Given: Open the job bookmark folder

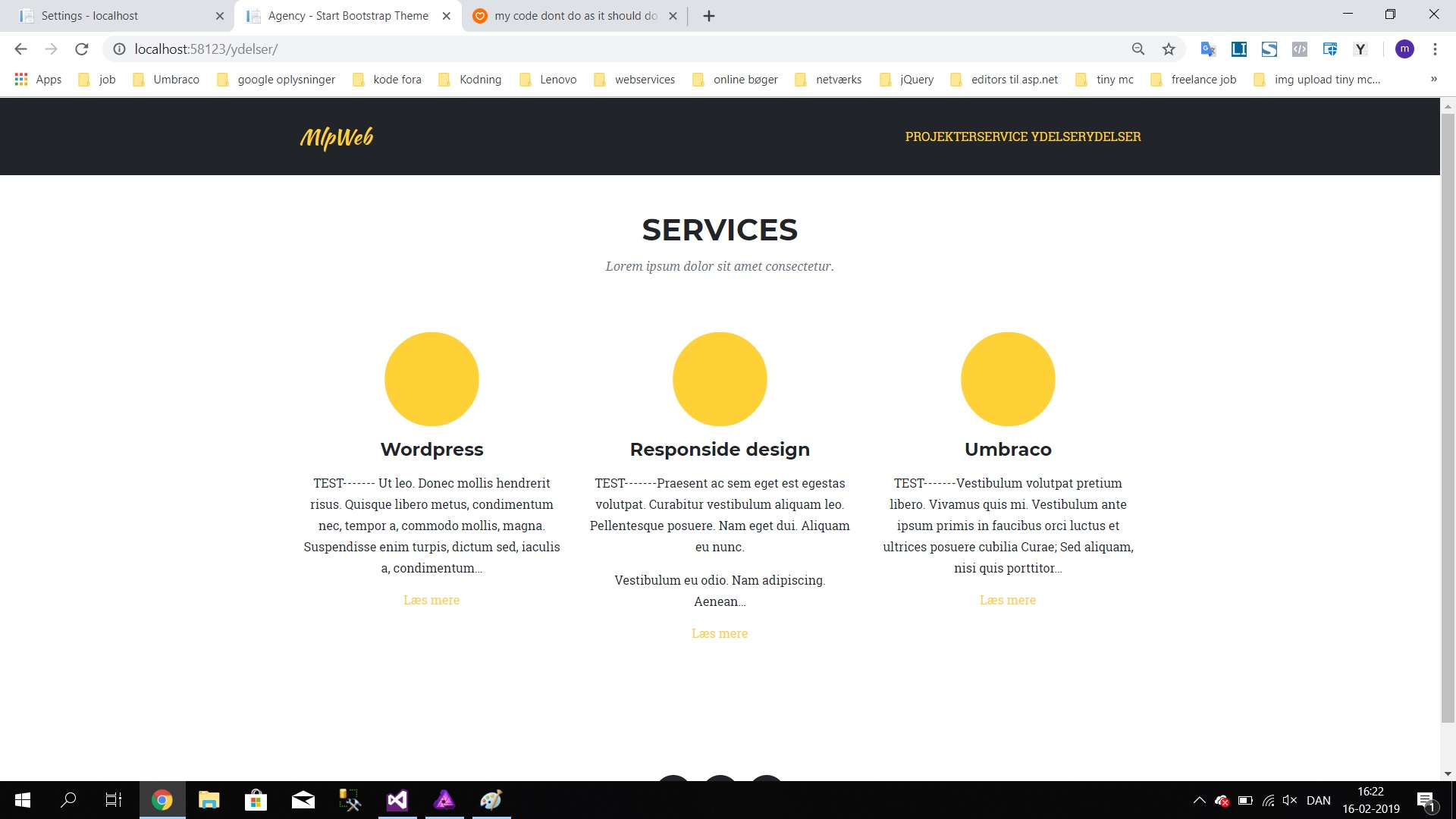Looking at the screenshot, I should pos(97,80).
